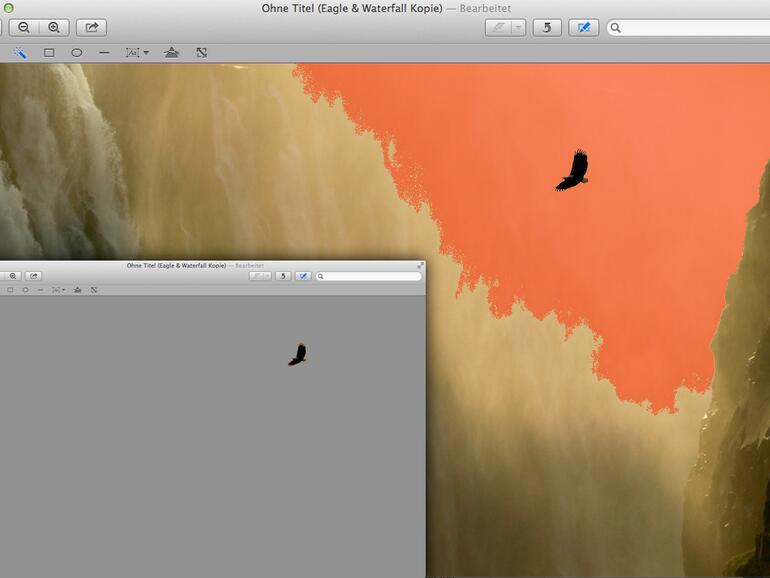The image size is (770, 578).
Task: Select the Instant Alpha magic wand tool
Action: tap(20, 53)
